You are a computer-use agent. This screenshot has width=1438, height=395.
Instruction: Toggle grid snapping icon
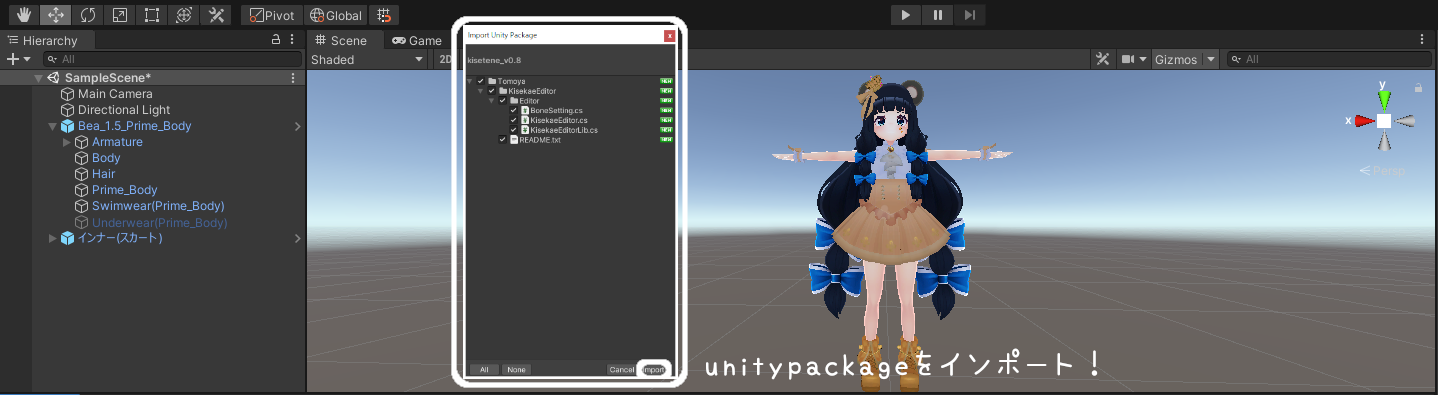coord(384,15)
